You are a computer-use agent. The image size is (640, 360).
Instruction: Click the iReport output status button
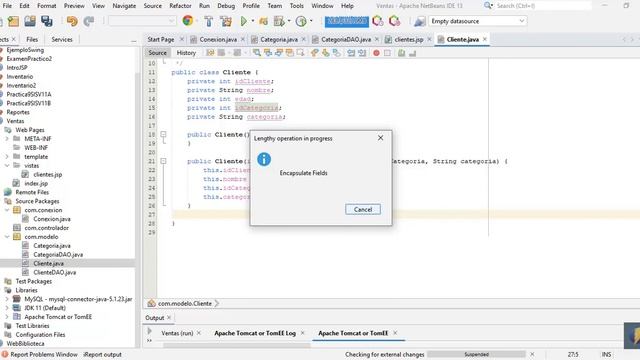(102, 354)
